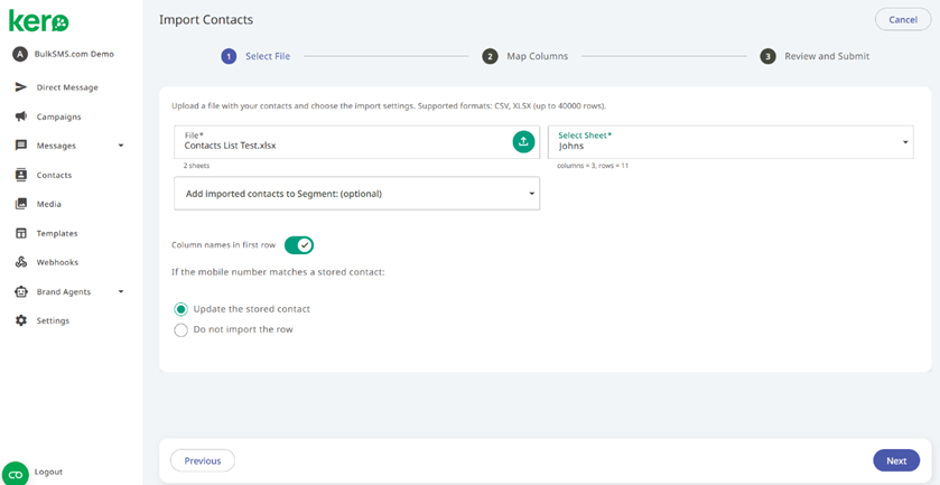The width and height of the screenshot is (940, 485).
Task: Click the Brand Agents robot icon
Action: tap(21, 292)
